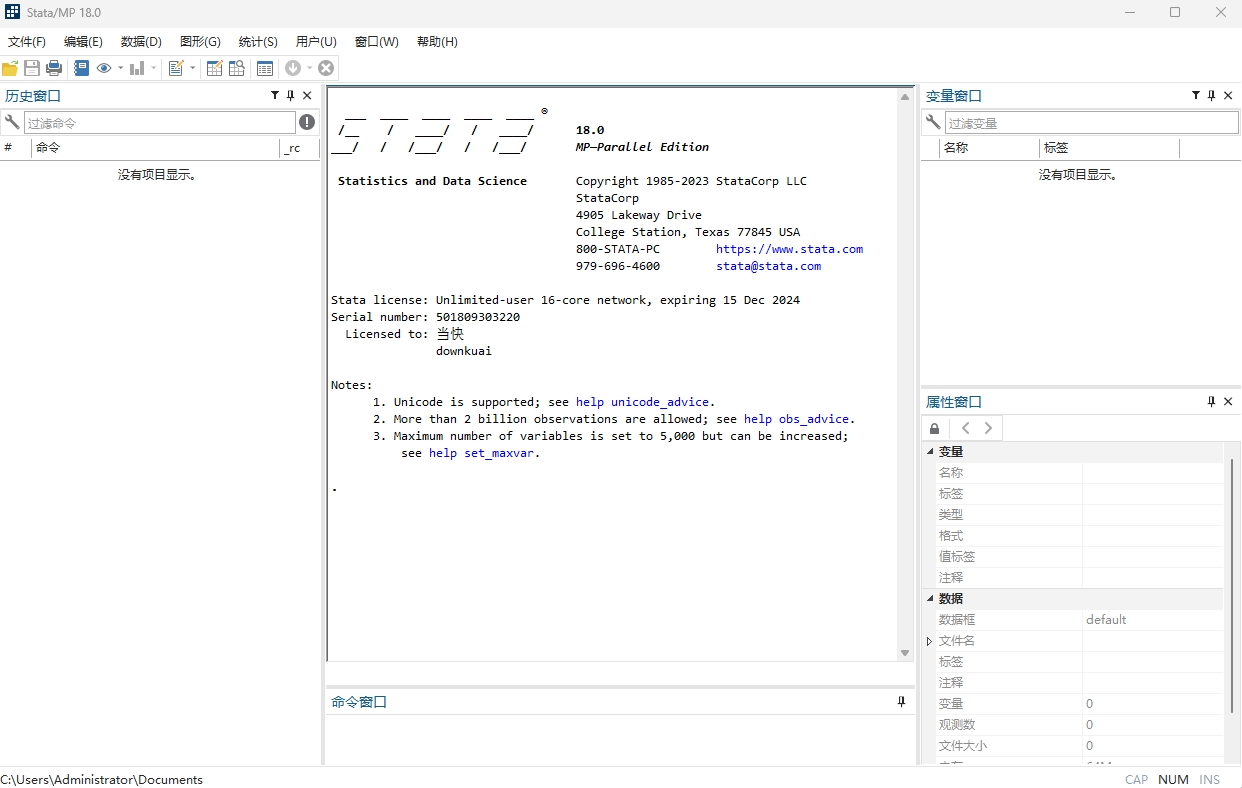This screenshot has height=788, width=1242.
Task: Open the help unicode_advice link
Action: (642, 402)
